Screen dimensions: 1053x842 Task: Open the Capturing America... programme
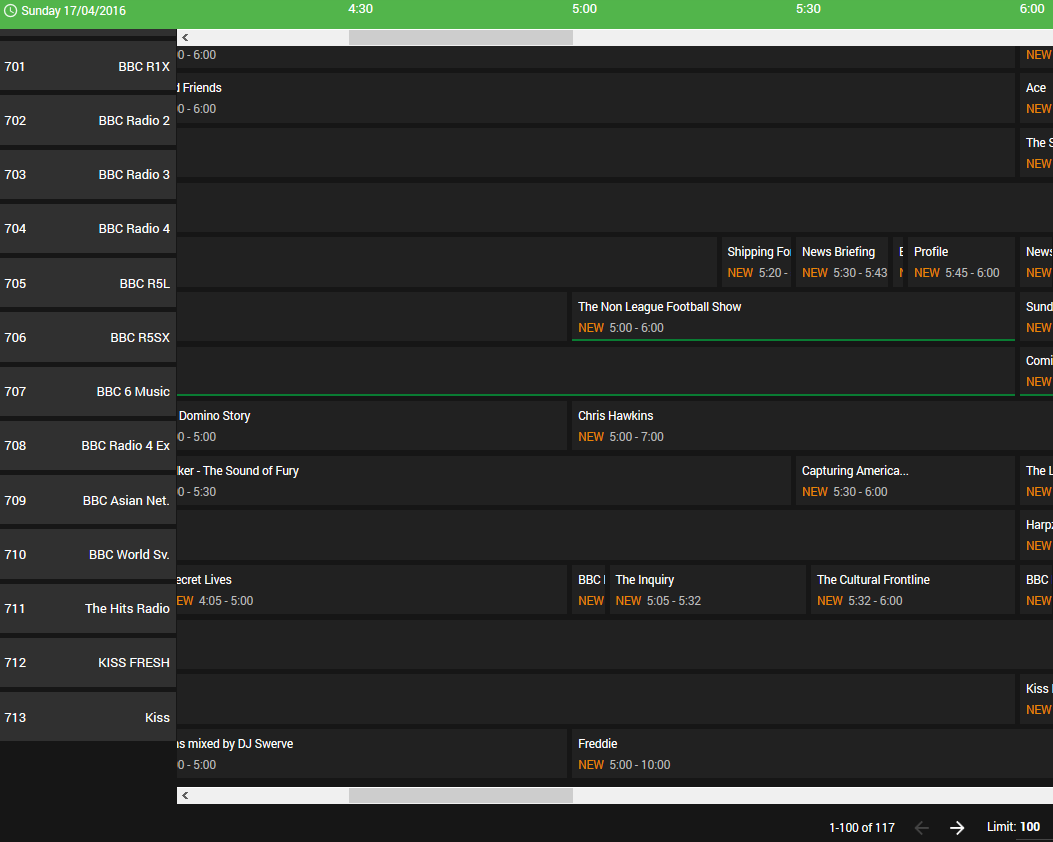905,481
